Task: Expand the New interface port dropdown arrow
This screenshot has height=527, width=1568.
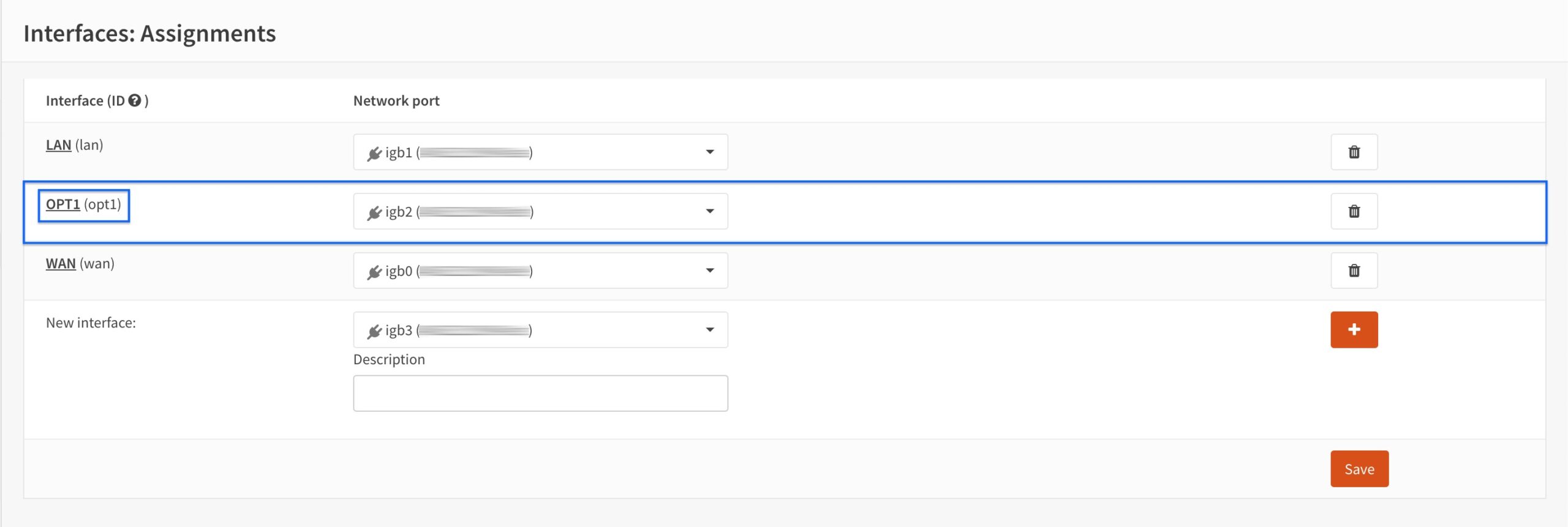Action: 710,330
